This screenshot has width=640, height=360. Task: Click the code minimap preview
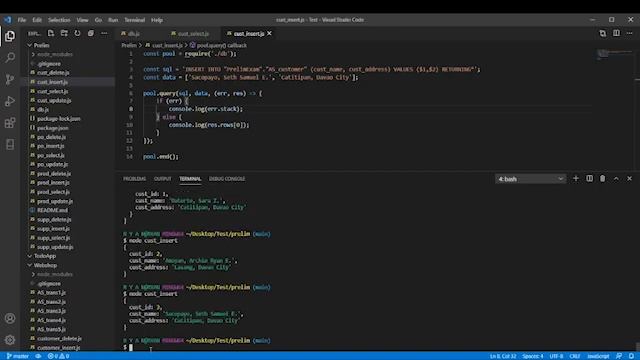614,55
